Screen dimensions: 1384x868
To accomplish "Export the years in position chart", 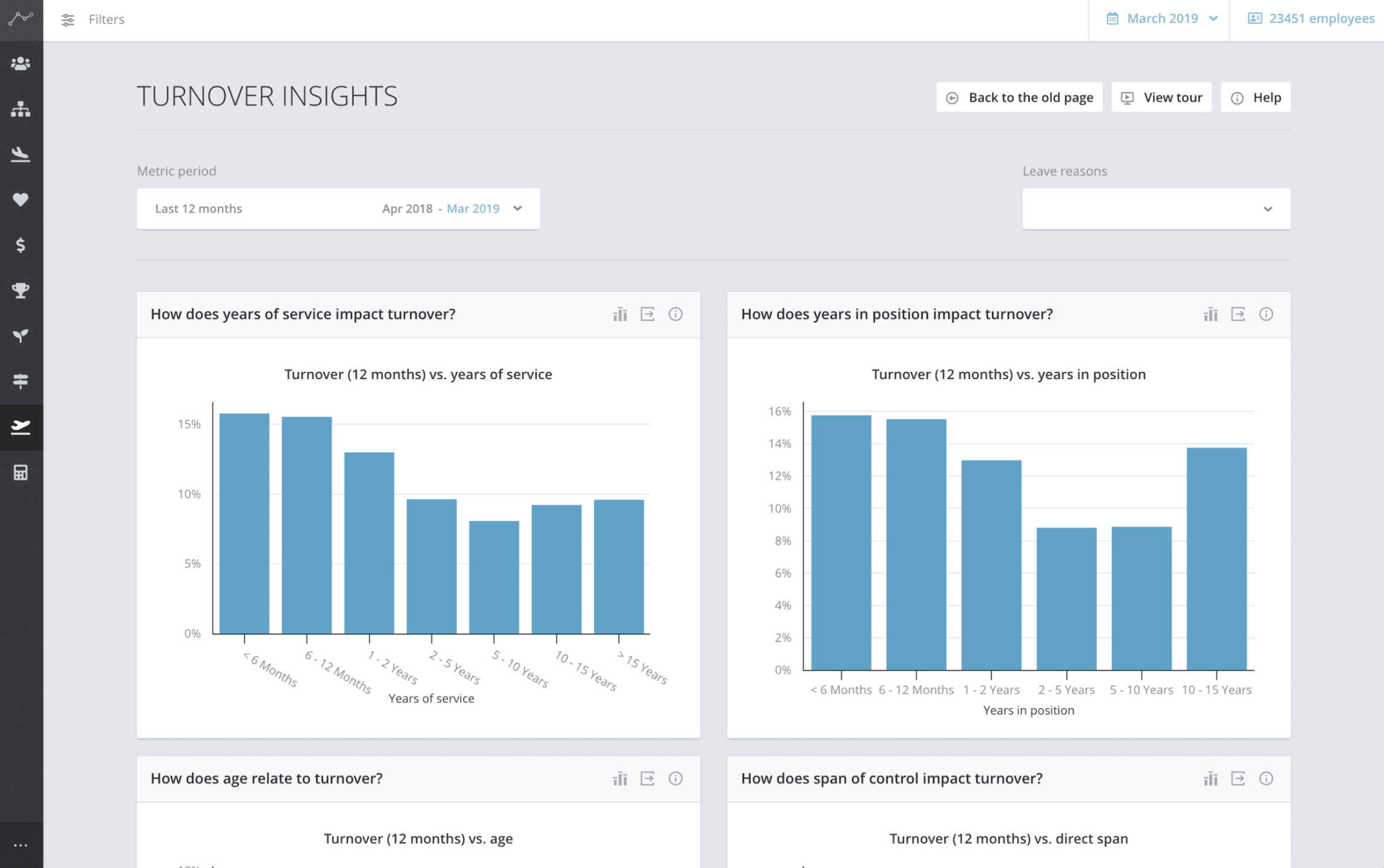I will pyautogui.click(x=1238, y=314).
